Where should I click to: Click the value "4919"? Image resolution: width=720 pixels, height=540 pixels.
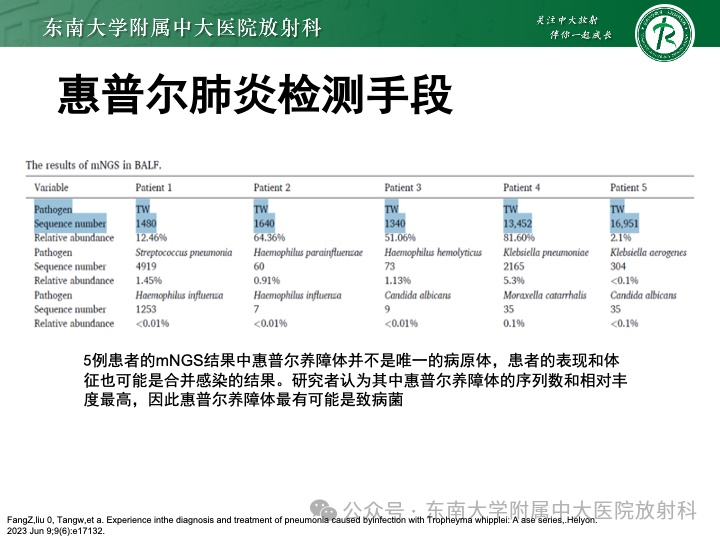pyautogui.click(x=146, y=266)
